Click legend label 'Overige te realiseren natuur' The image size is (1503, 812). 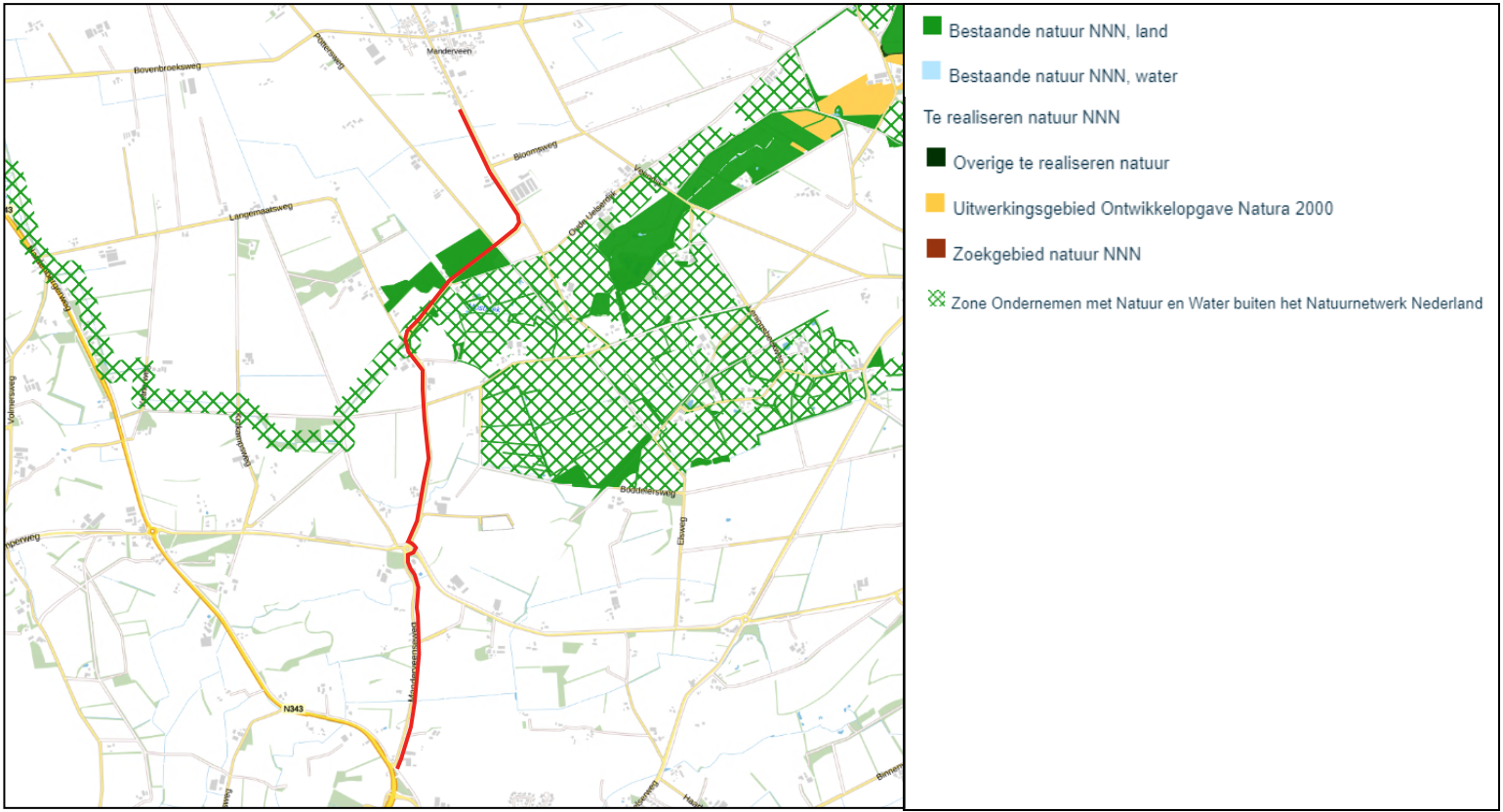pos(1061,163)
